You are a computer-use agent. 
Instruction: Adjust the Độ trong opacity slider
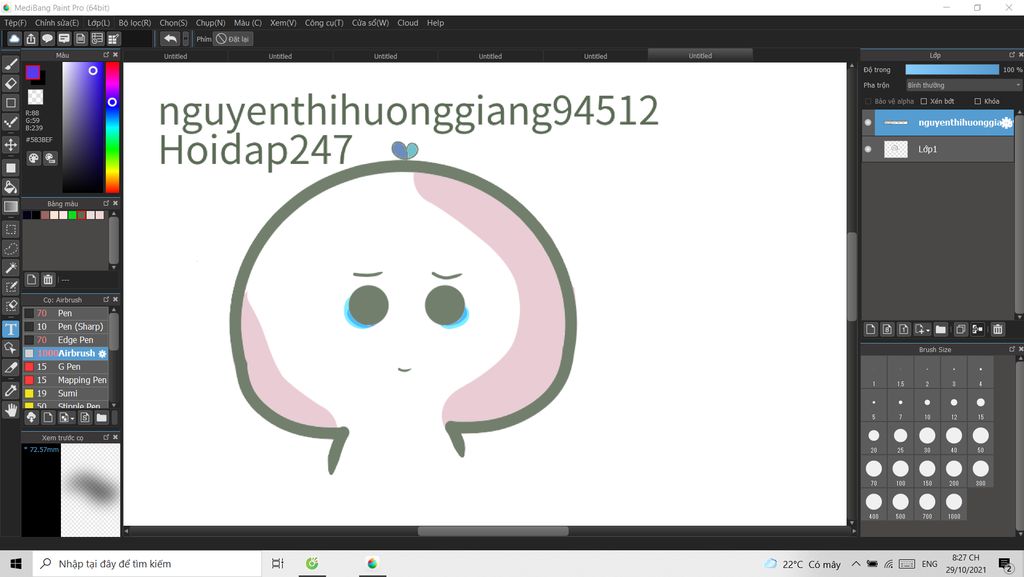(952, 70)
